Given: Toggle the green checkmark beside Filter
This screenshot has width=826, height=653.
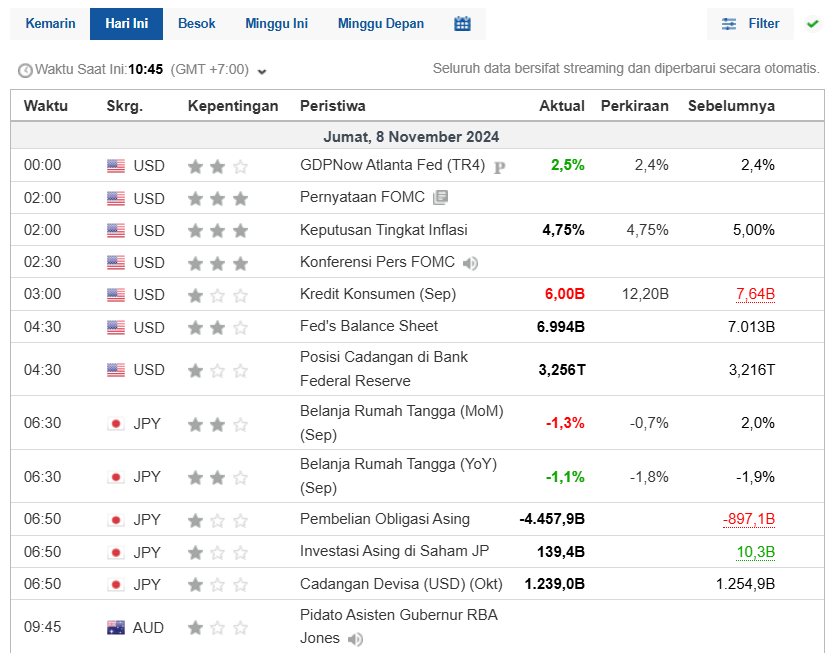Looking at the screenshot, I should [x=812, y=23].
